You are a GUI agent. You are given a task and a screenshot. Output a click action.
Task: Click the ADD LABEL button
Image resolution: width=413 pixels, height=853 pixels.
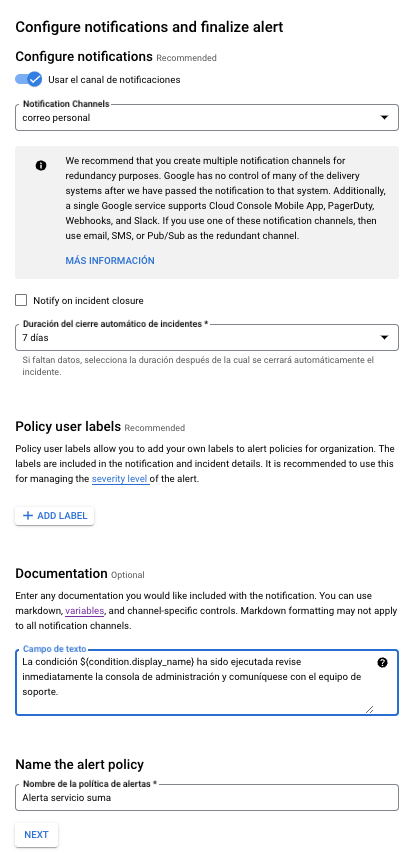click(x=54, y=516)
